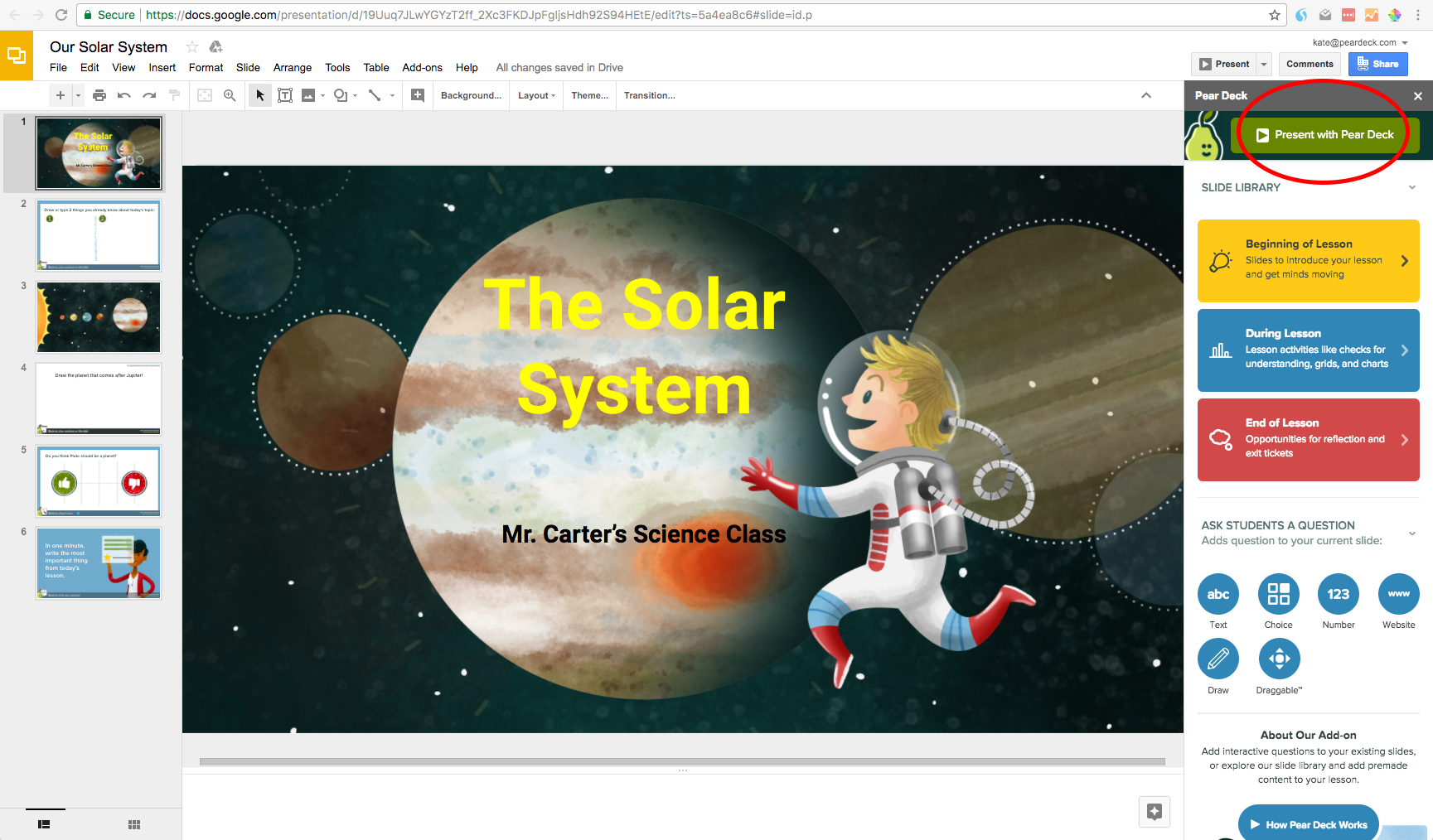Open the Insert menu
This screenshot has width=1433, height=840.
pos(162,68)
